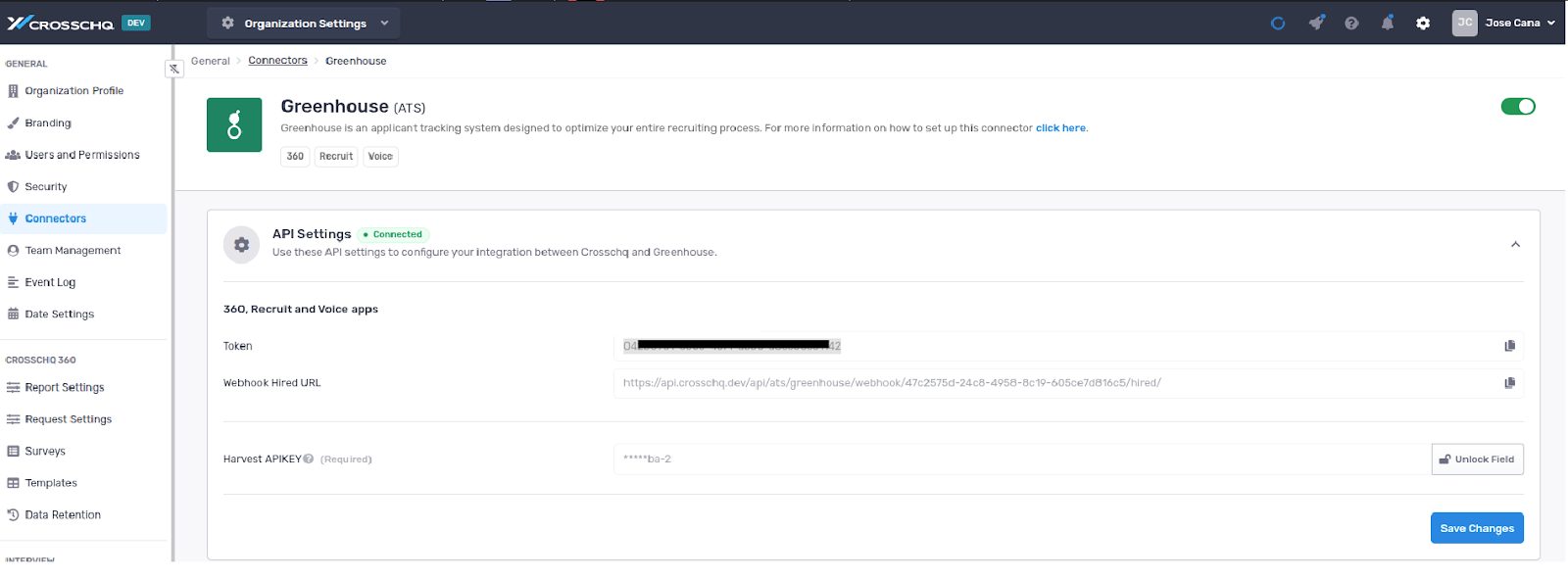The height and width of the screenshot is (580, 1568).
Task: Follow the 'click here' setup link
Action: 1060,128
